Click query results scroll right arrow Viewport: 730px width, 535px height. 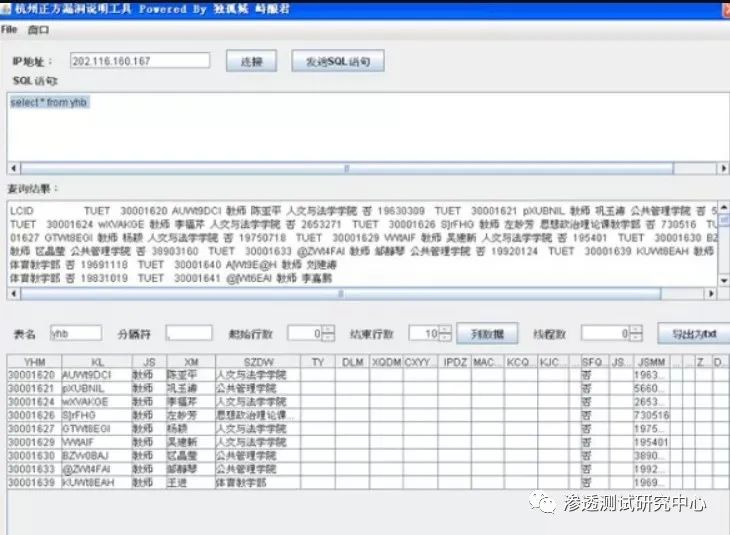(711, 293)
